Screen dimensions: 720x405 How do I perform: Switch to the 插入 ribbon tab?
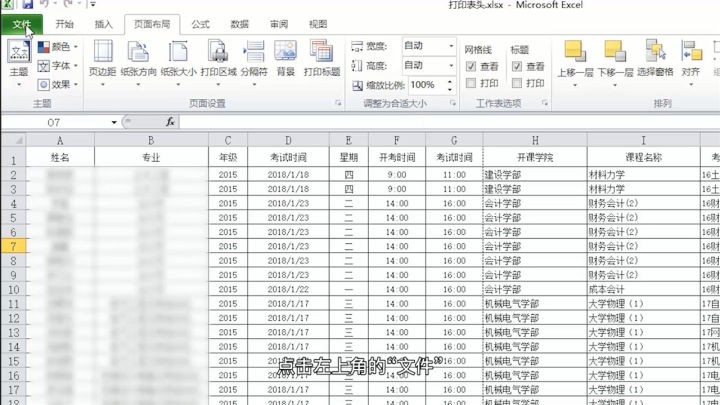pos(103,24)
